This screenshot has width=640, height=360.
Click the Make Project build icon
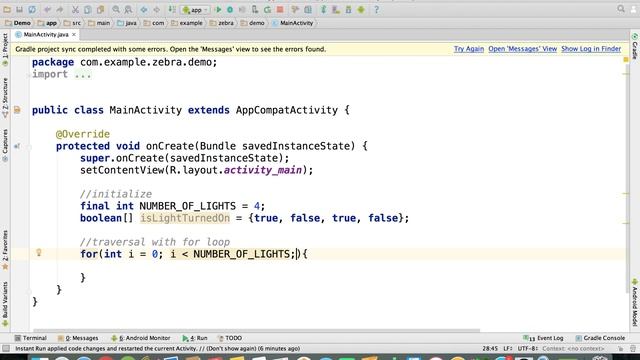tap(172, 9)
